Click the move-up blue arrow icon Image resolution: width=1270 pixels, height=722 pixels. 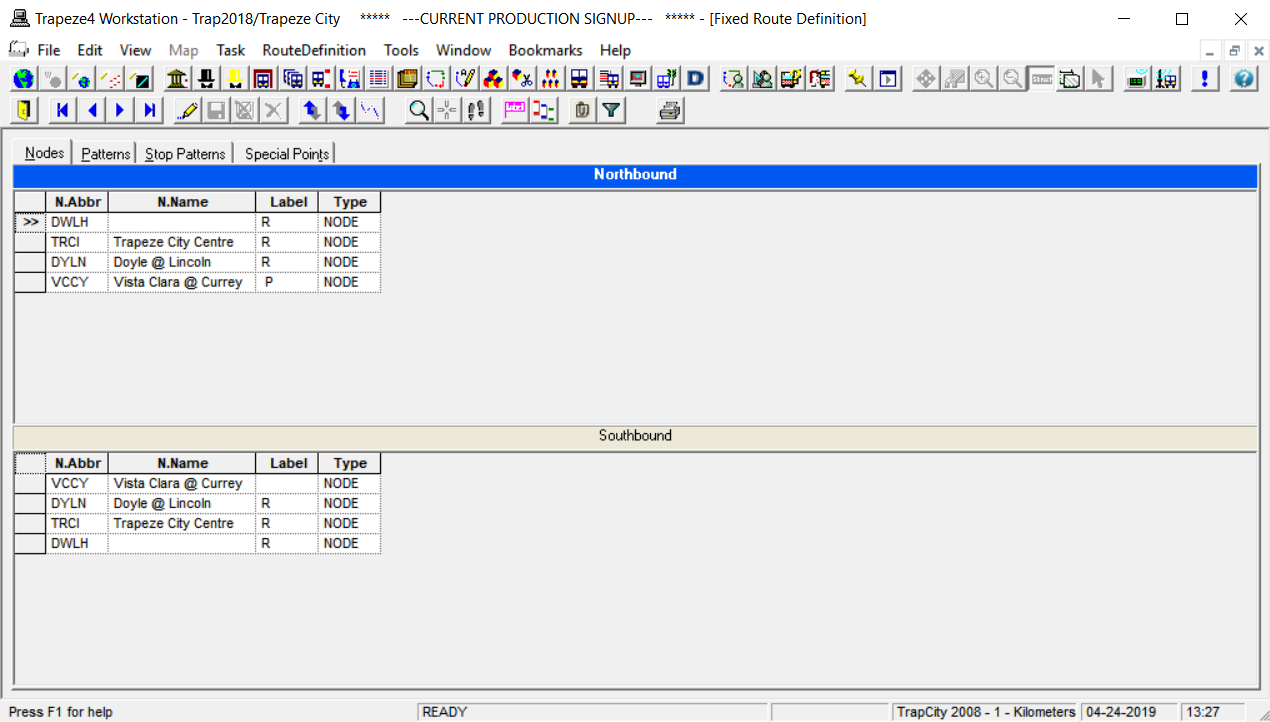[311, 110]
